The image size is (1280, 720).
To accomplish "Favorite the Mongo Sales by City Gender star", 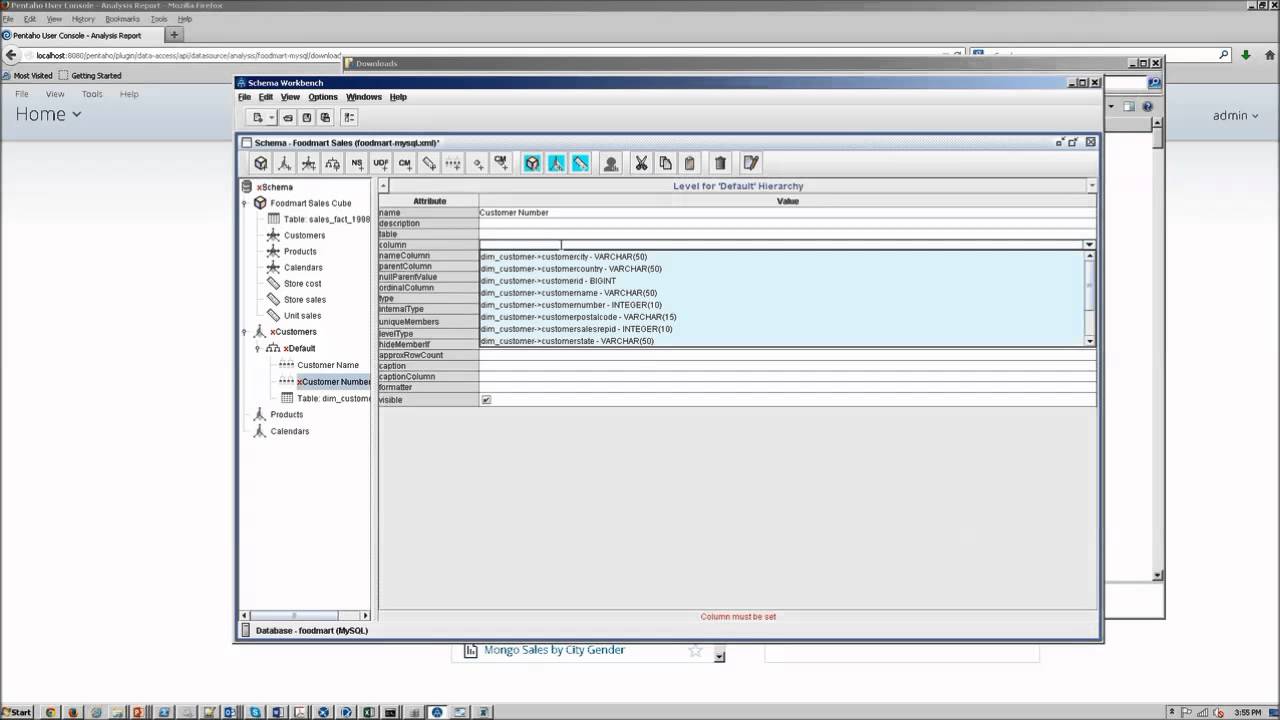I will point(695,651).
